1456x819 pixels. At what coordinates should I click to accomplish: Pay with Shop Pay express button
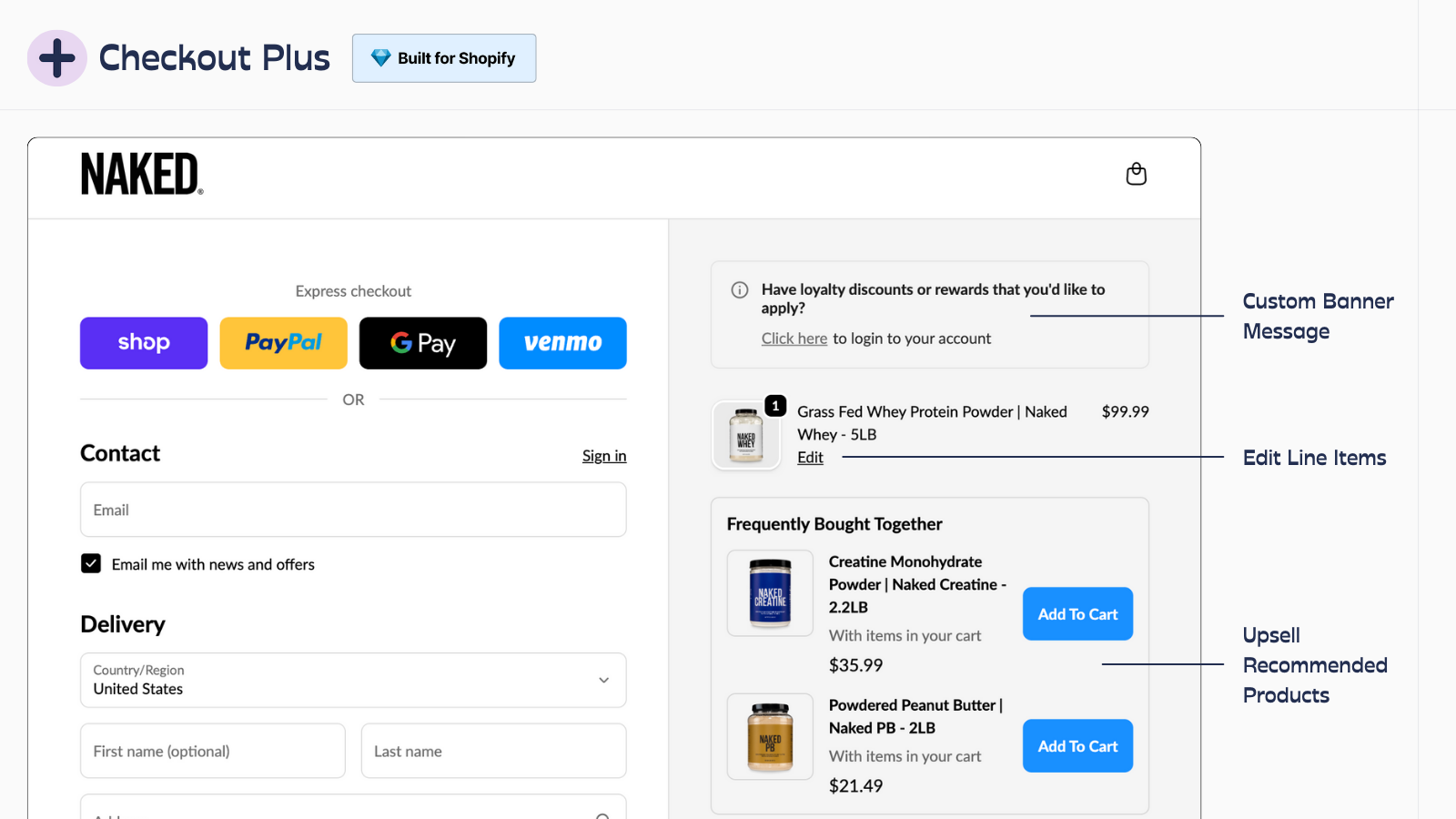(x=144, y=343)
